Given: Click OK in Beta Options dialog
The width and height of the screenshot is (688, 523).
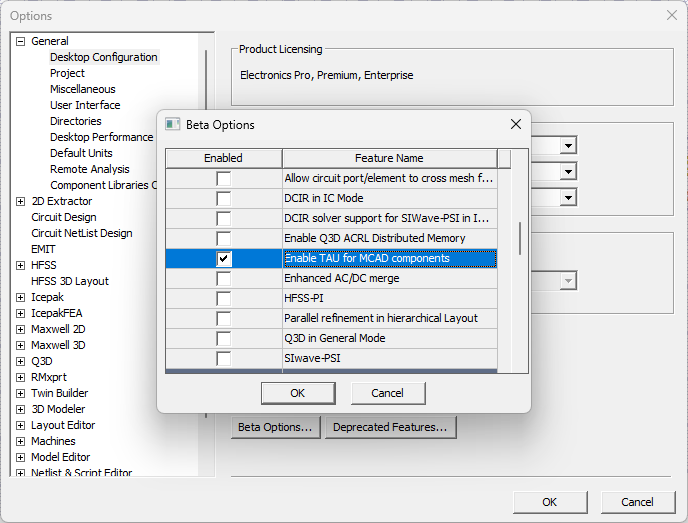Looking at the screenshot, I should click(x=298, y=393).
